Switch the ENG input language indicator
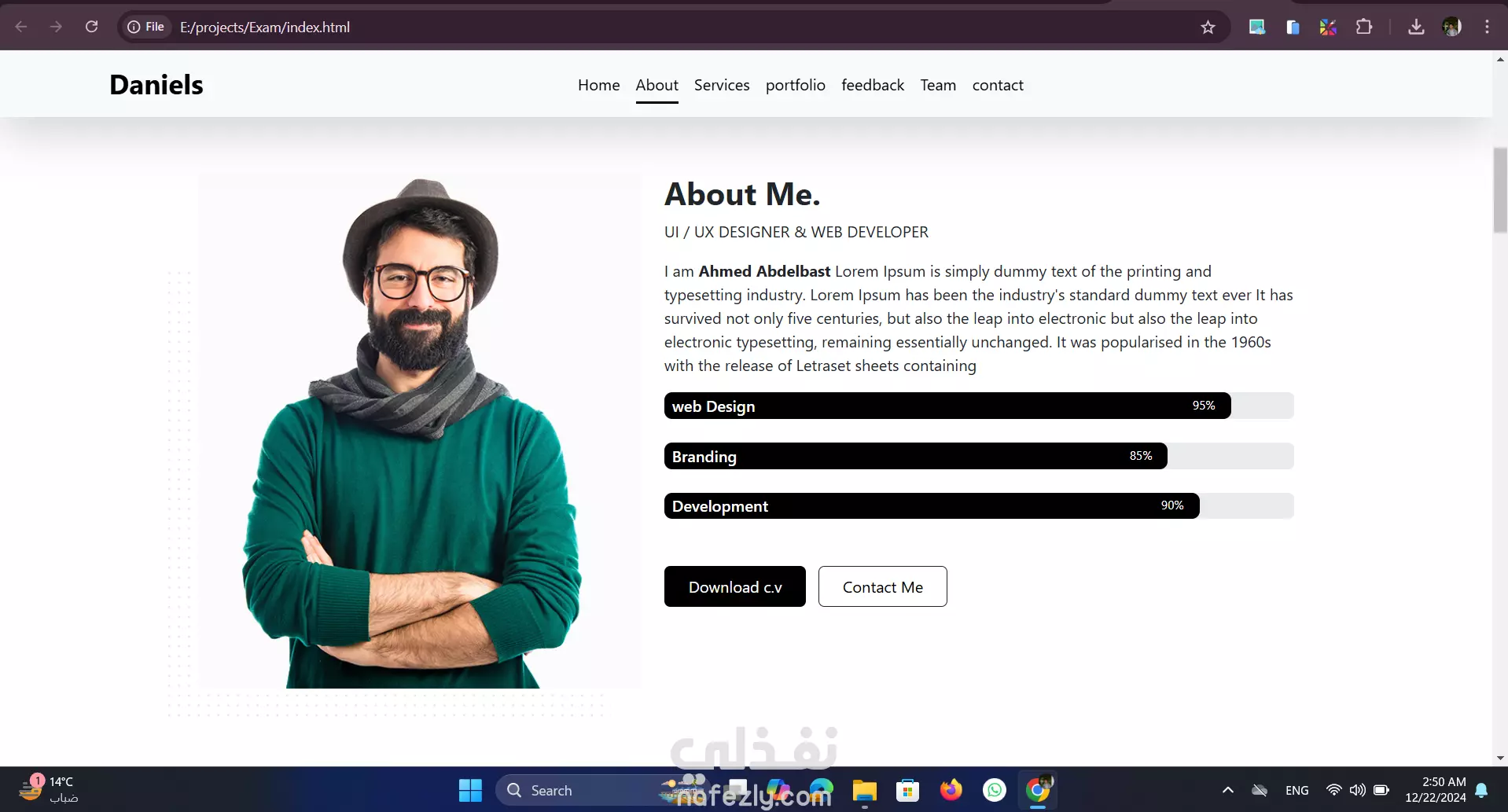Image resolution: width=1508 pixels, height=812 pixels. [x=1297, y=790]
